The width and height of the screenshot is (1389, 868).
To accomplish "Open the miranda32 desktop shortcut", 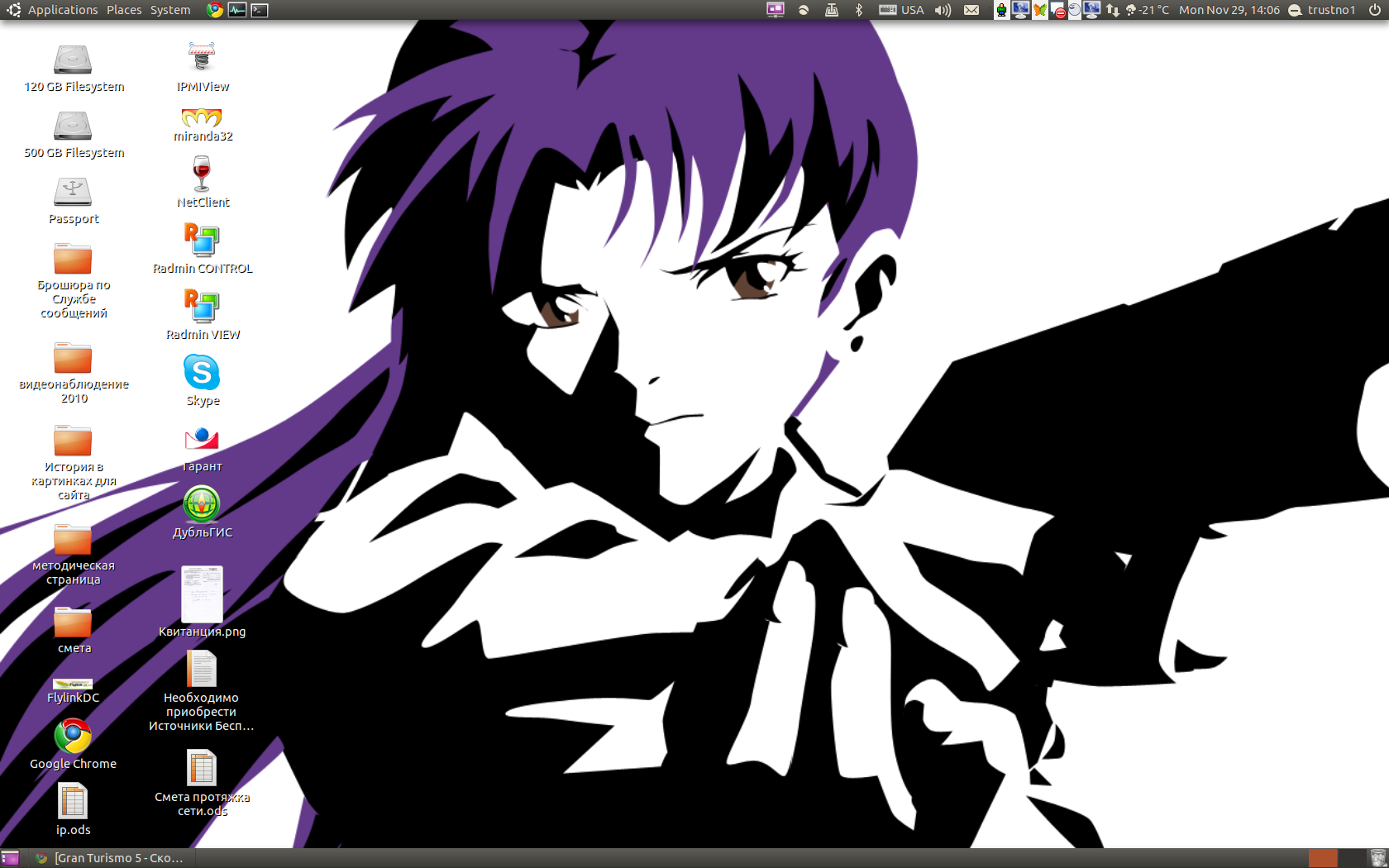I will pyautogui.click(x=202, y=121).
